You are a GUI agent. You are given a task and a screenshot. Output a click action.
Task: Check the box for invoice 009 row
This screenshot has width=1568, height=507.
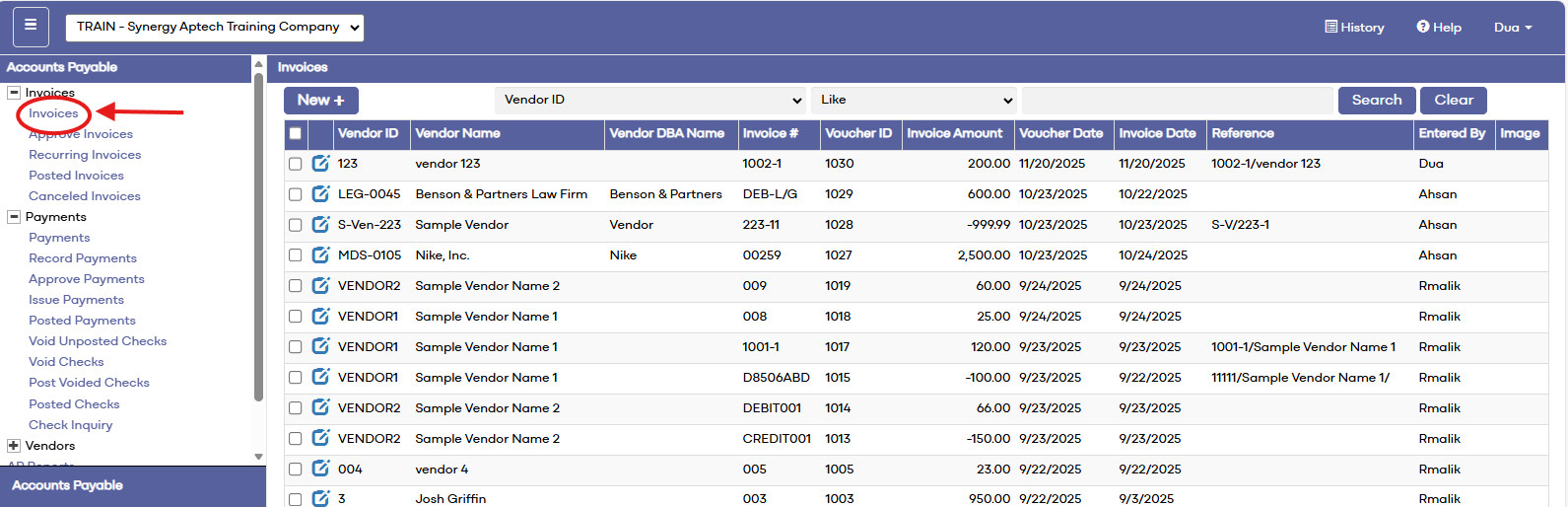pyautogui.click(x=296, y=286)
